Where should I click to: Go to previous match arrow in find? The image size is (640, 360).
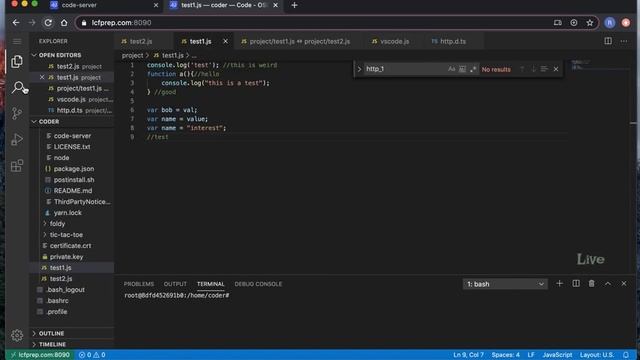pyautogui.click(x=522, y=69)
